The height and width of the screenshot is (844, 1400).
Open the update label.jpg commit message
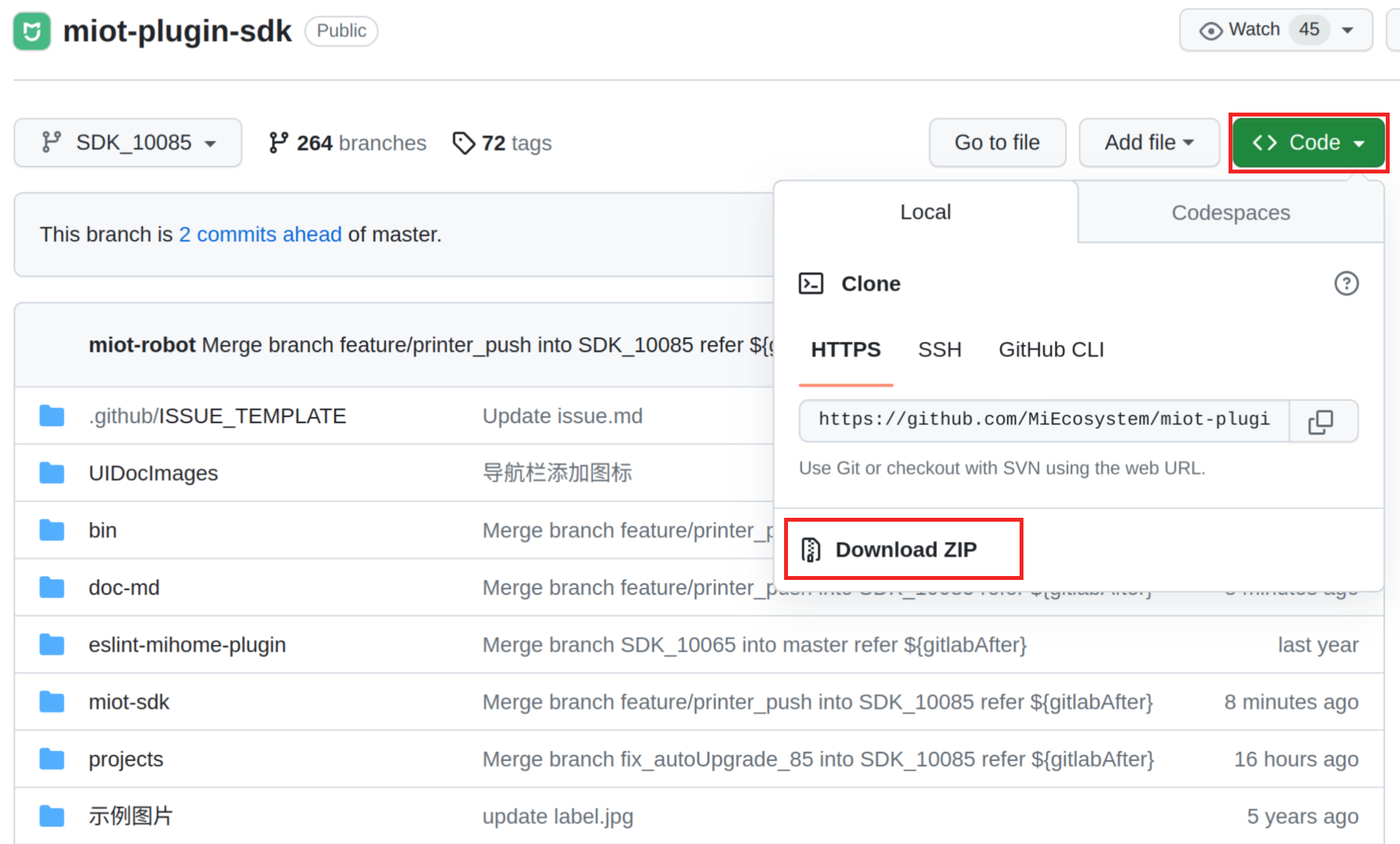coord(558,816)
